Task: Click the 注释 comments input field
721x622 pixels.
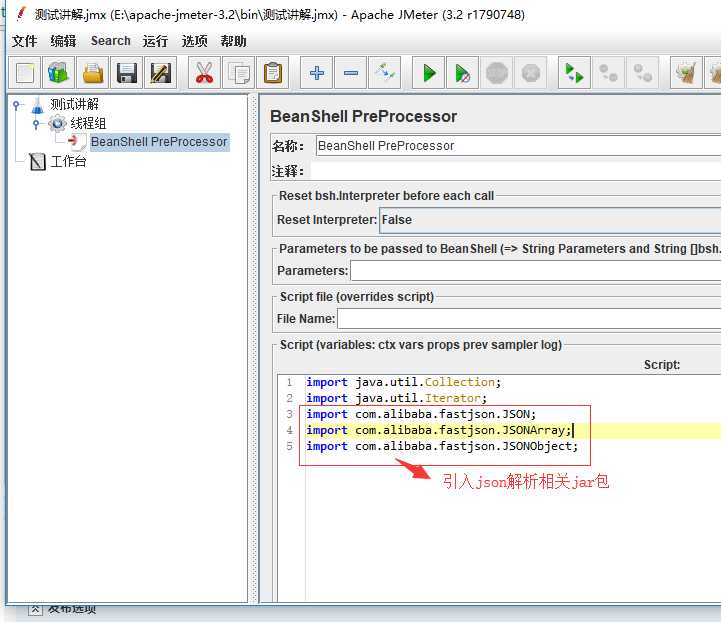Action: point(516,171)
